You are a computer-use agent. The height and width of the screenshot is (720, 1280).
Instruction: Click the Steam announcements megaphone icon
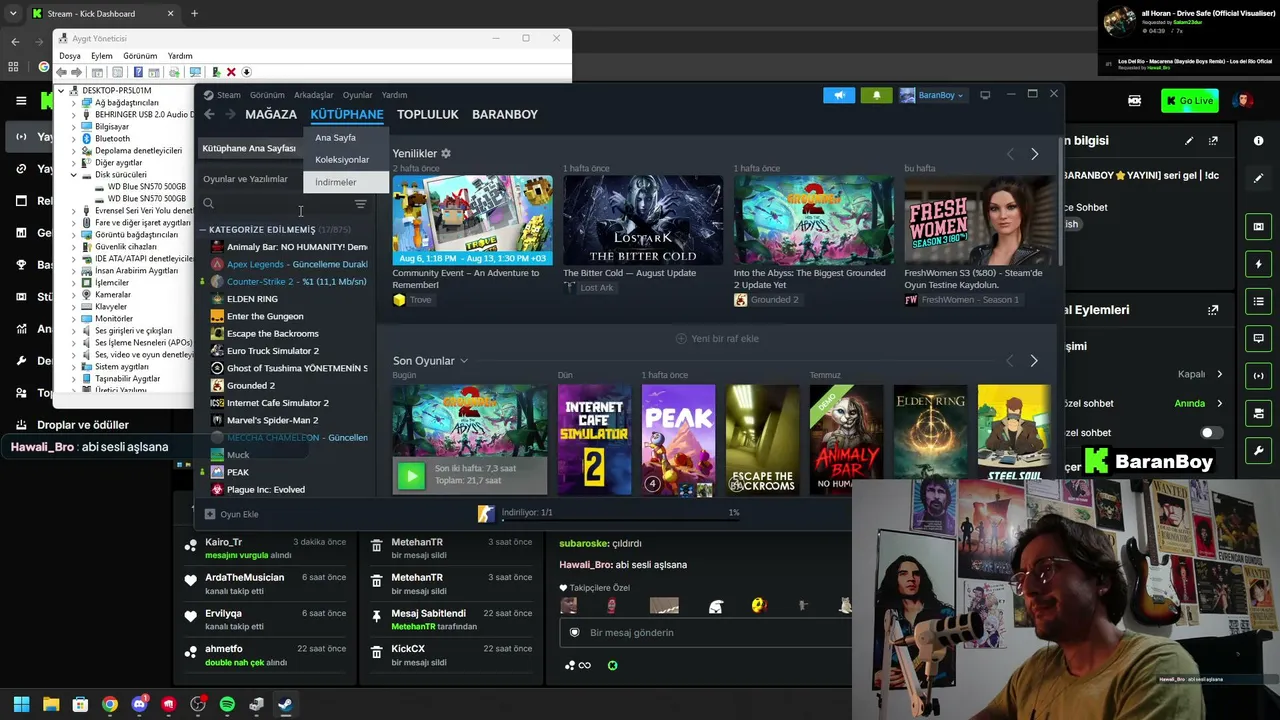[839, 95]
